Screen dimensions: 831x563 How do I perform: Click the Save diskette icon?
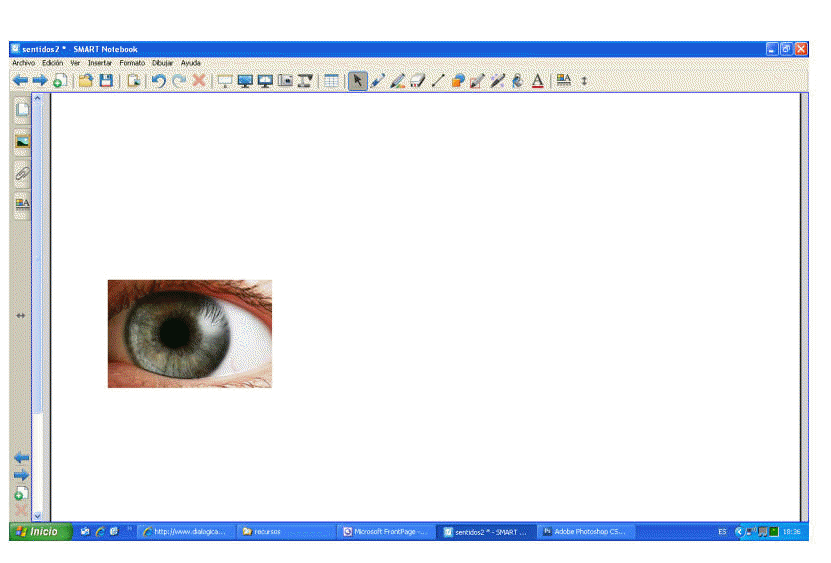pos(105,81)
